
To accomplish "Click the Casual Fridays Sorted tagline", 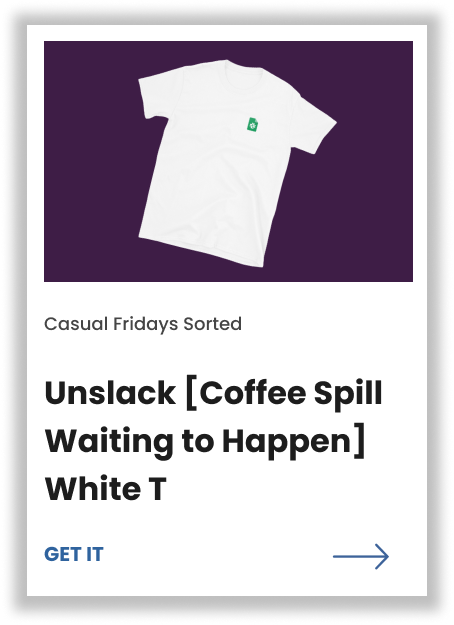I will click(143, 324).
